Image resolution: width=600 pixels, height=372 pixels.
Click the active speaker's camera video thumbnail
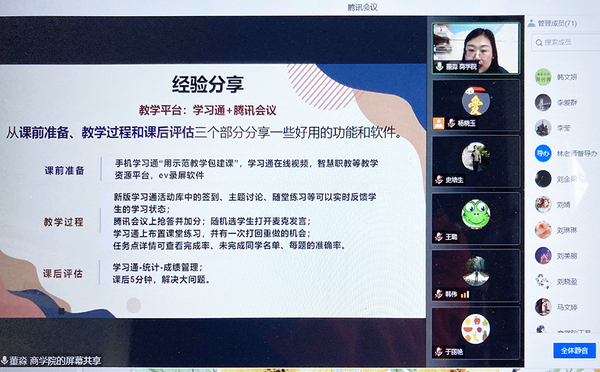click(x=476, y=48)
